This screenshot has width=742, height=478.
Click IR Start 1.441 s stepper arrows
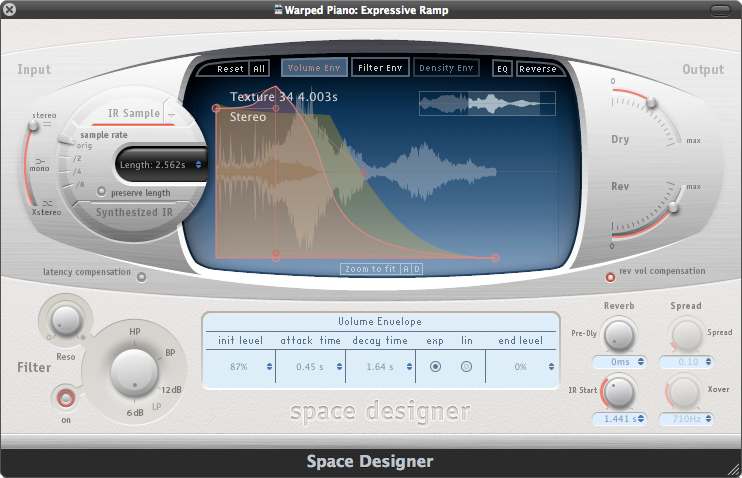click(640, 418)
